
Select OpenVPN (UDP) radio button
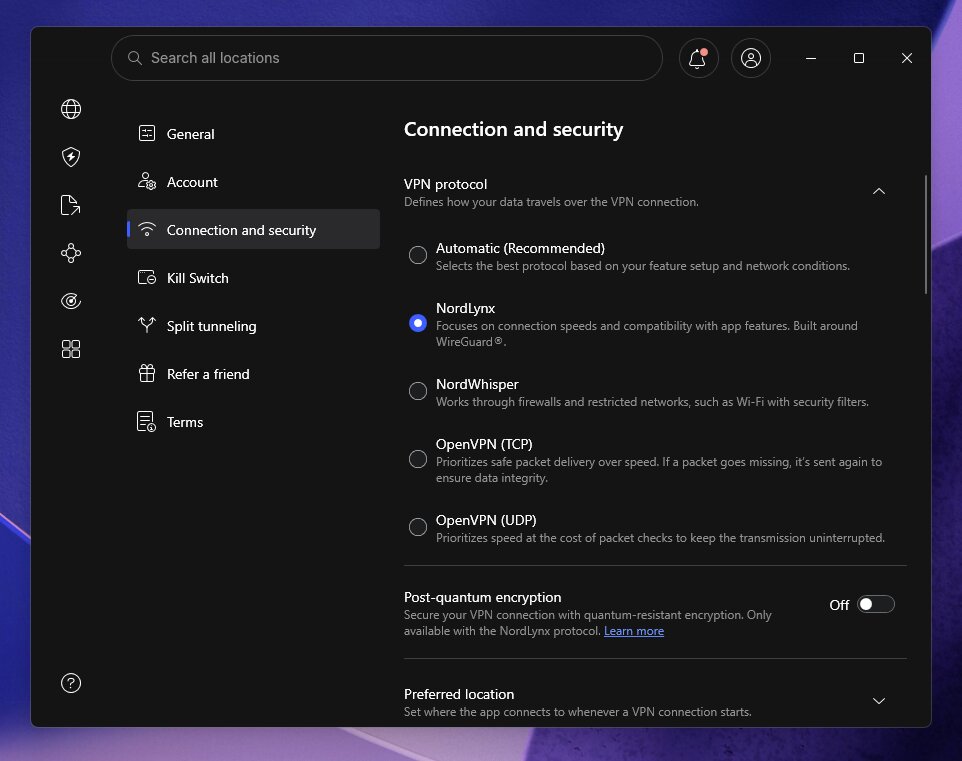418,527
